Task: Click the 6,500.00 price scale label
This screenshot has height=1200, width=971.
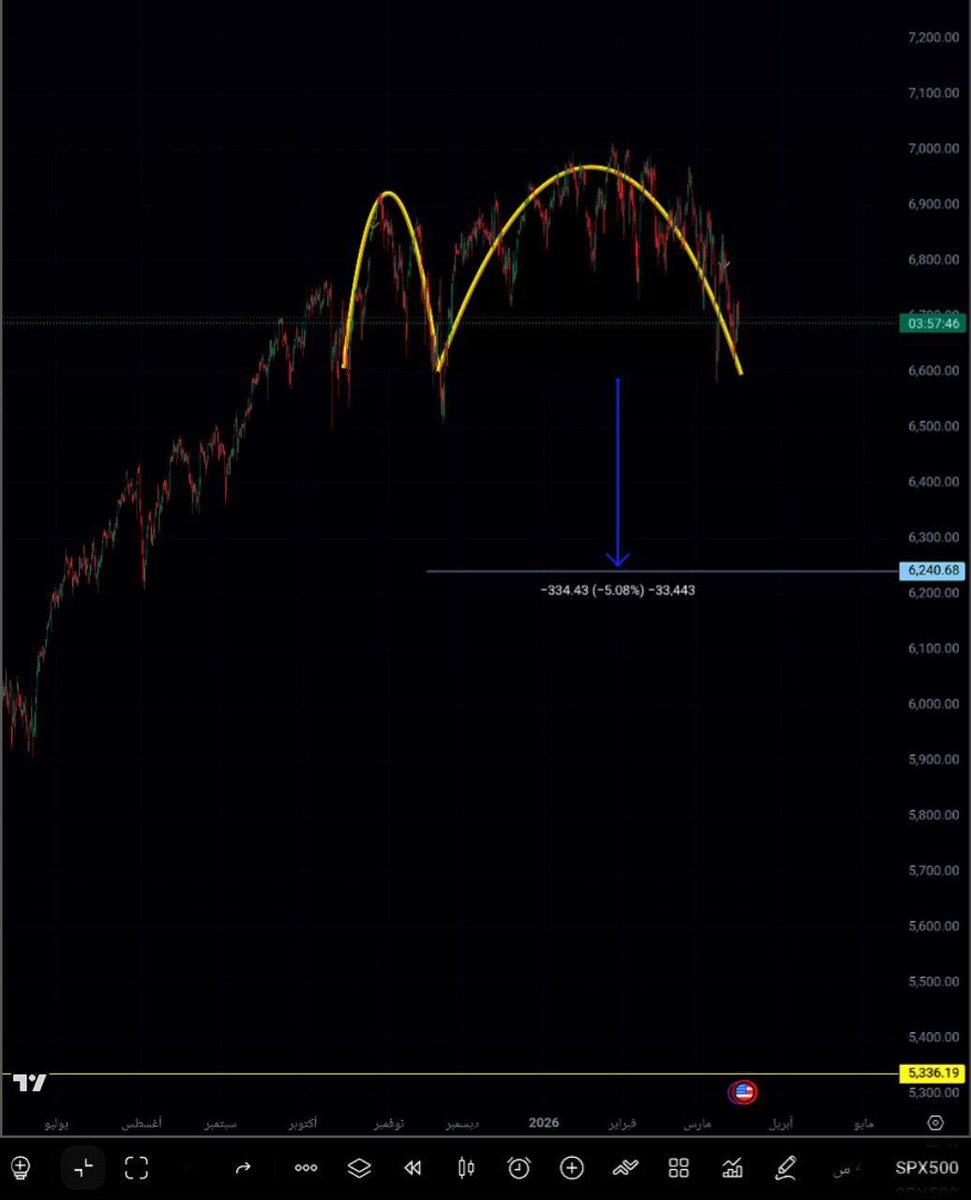Action: [x=934, y=427]
